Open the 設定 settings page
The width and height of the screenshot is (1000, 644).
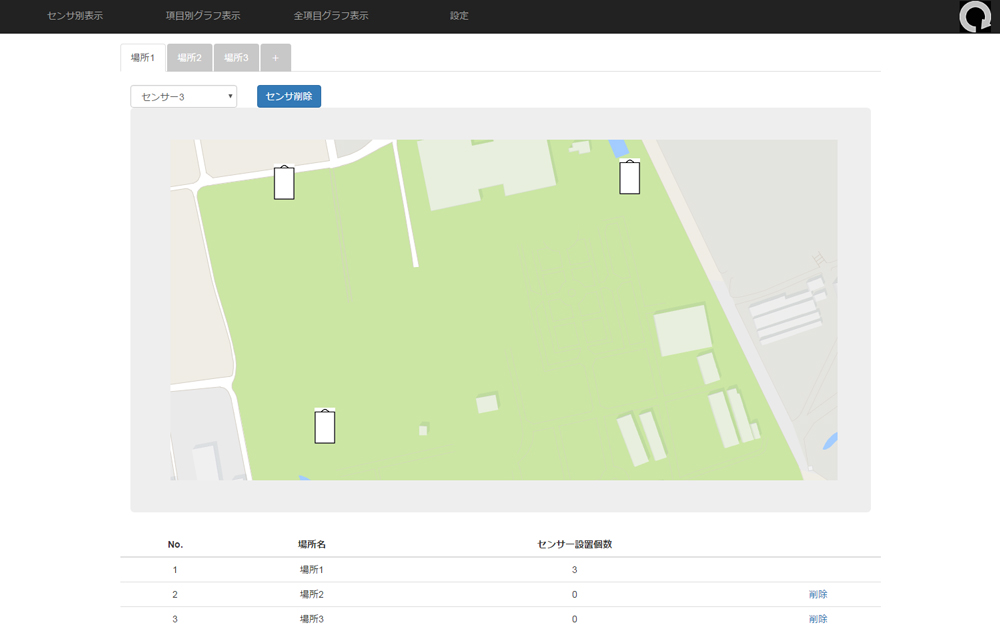459,16
